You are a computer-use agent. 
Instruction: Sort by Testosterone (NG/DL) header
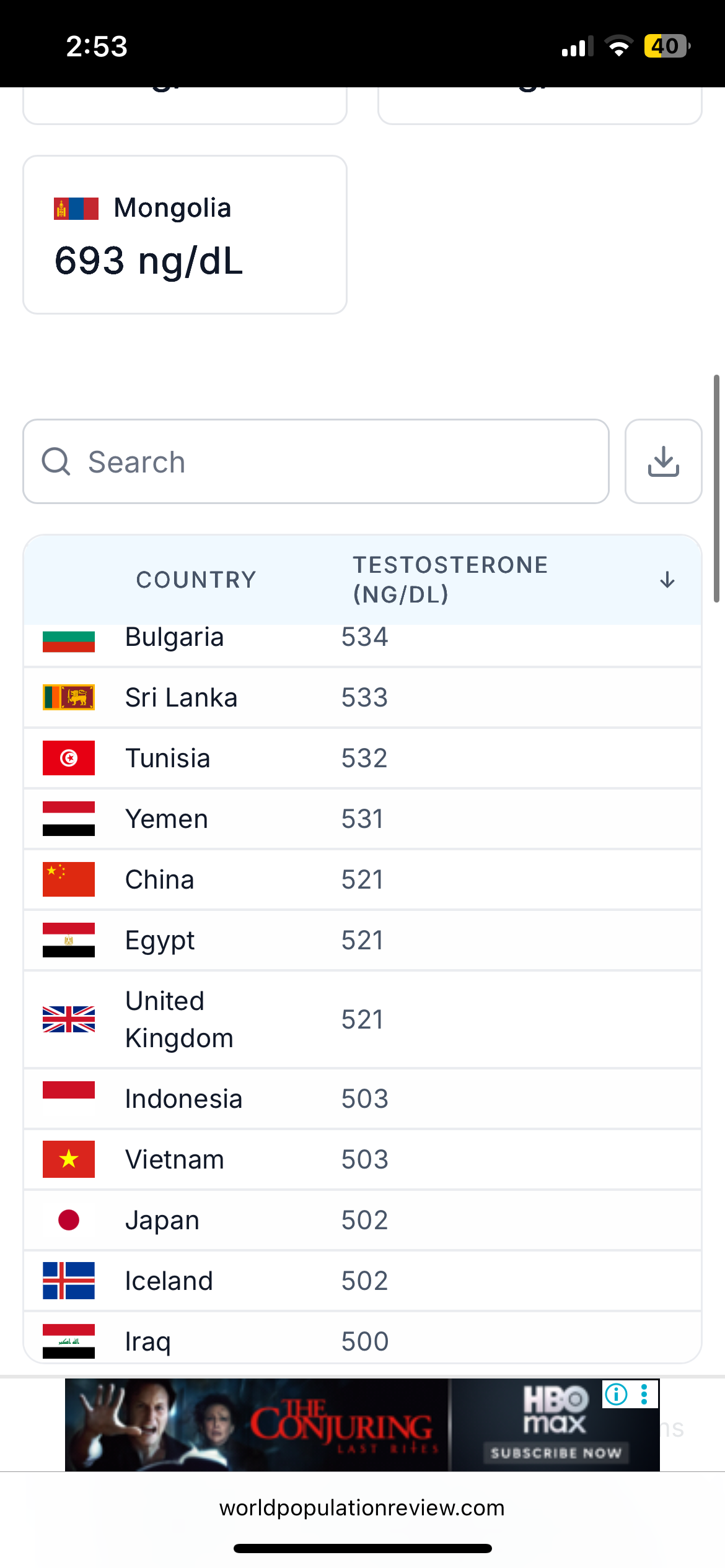(450, 580)
